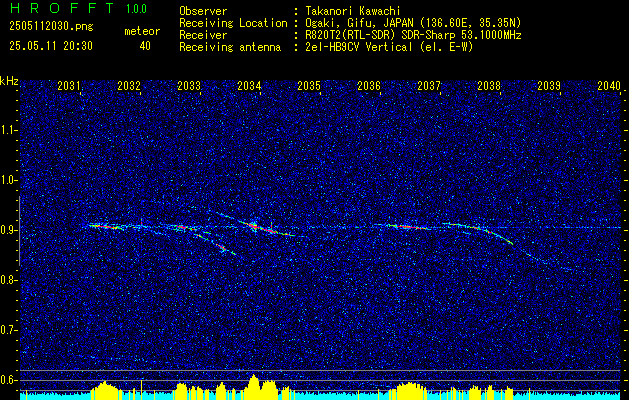Click the kHz axis unit label
Screen dimensions: 629x400
click(9, 81)
